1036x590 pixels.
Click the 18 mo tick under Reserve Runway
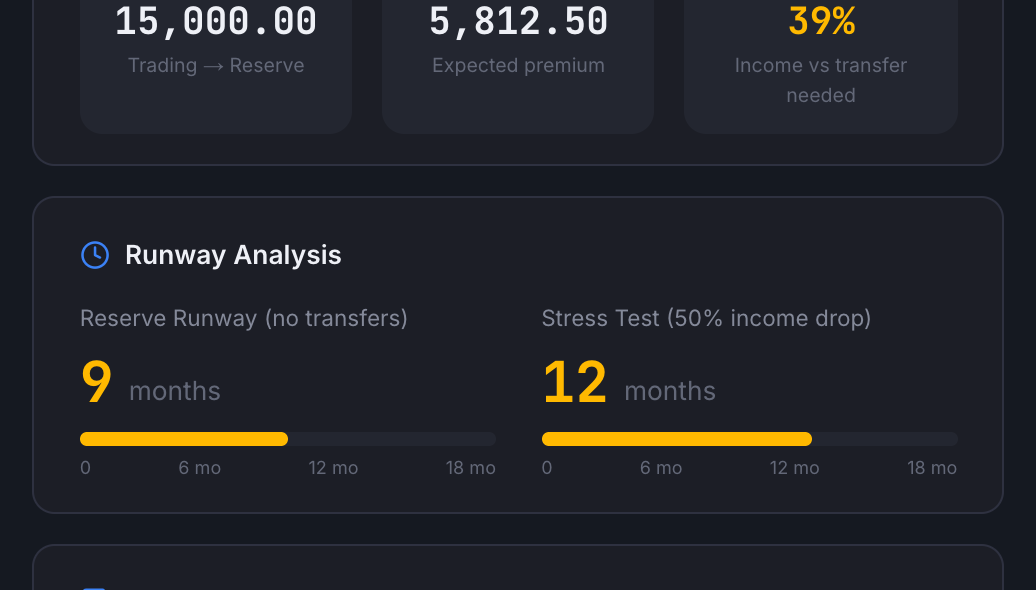(x=471, y=468)
